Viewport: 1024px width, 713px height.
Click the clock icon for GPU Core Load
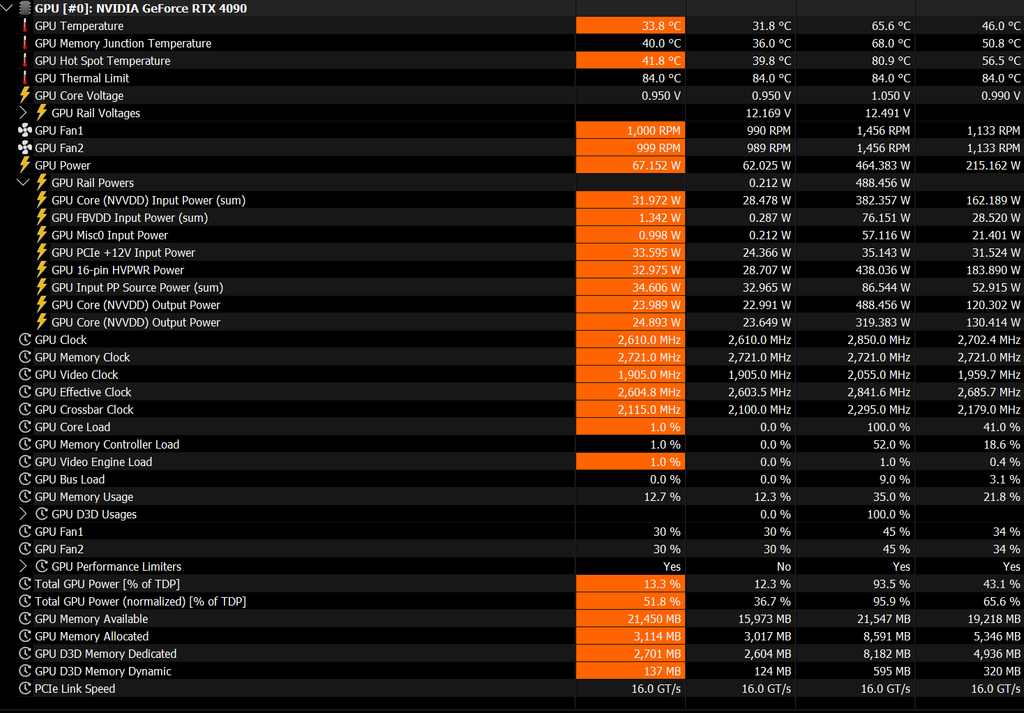tap(25, 427)
